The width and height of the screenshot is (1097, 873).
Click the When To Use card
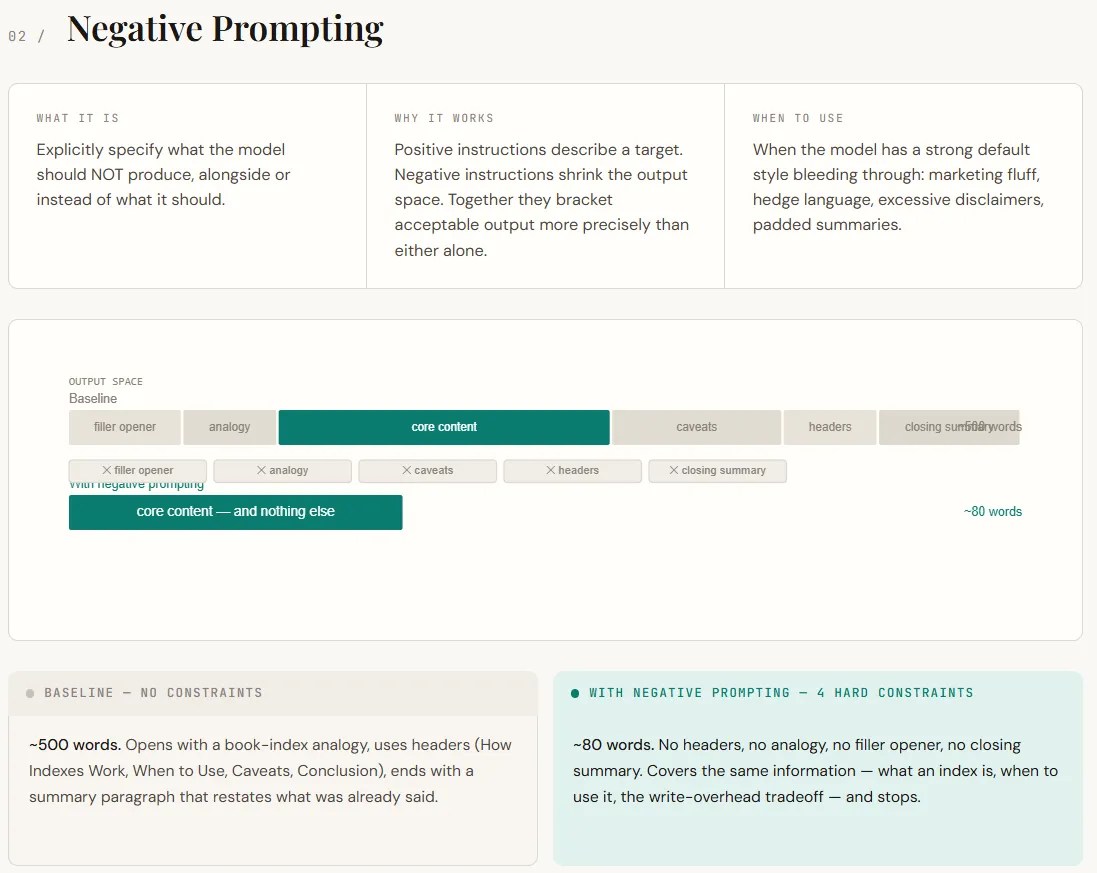coord(903,186)
